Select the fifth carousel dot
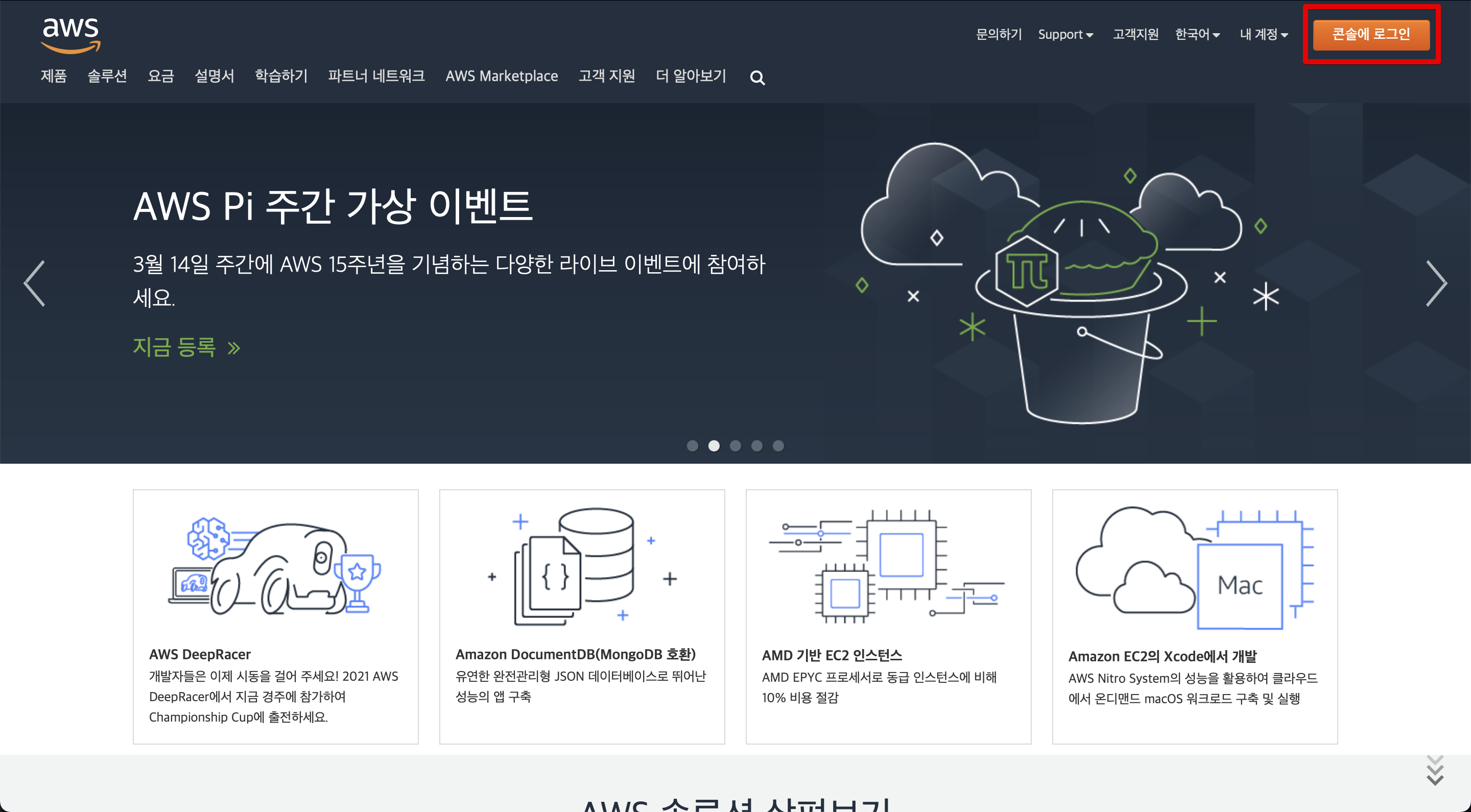 [778, 446]
